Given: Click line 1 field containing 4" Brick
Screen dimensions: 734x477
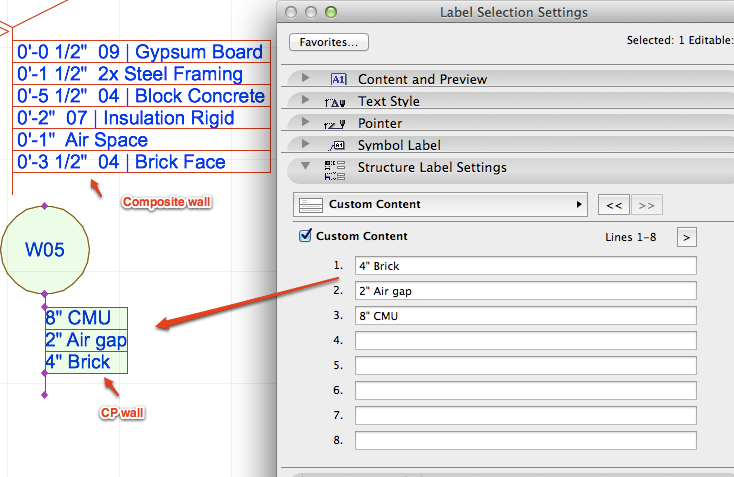Looking at the screenshot, I should tap(525, 266).
